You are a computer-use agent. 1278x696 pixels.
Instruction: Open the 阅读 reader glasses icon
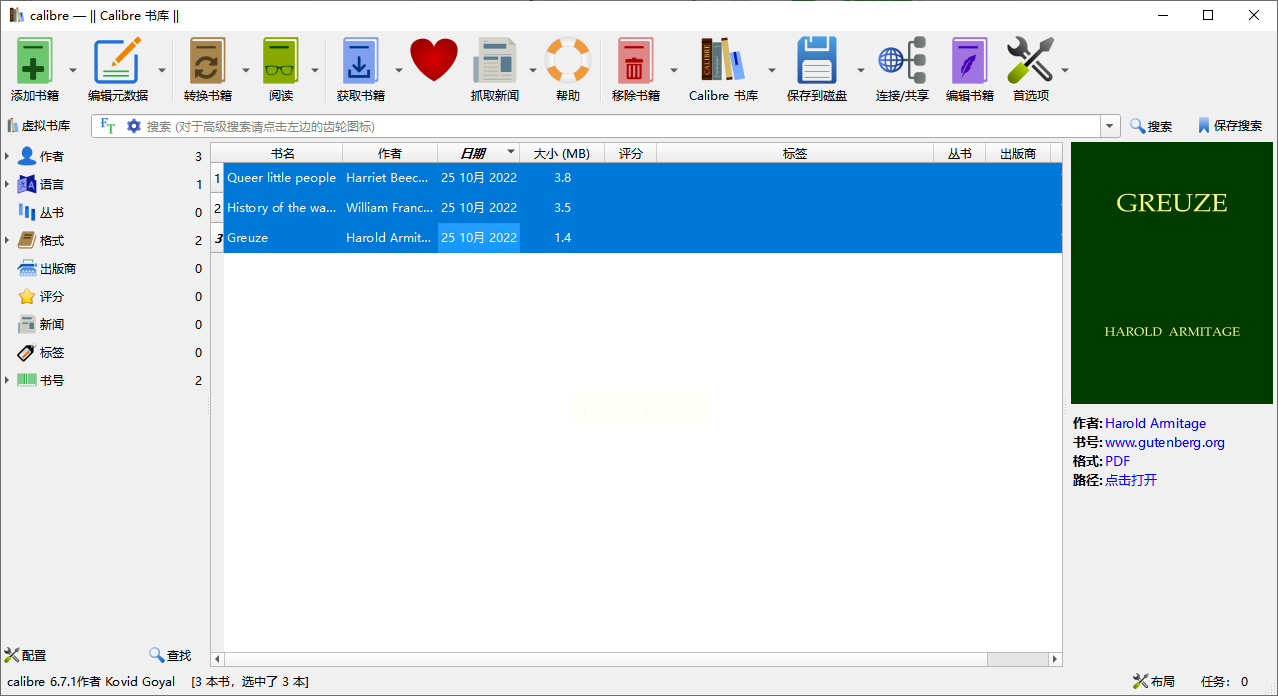(281, 62)
